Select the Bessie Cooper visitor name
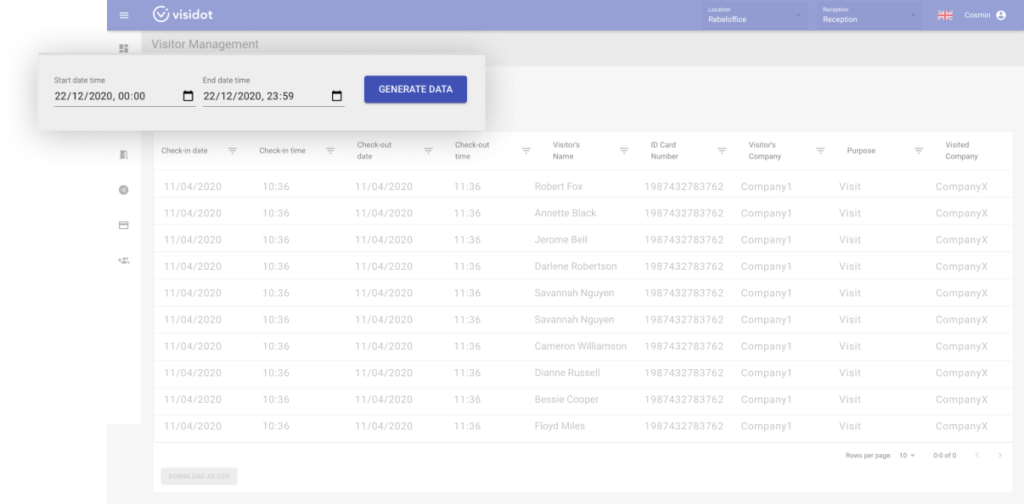This screenshot has width=1024, height=504. click(566, 400)
